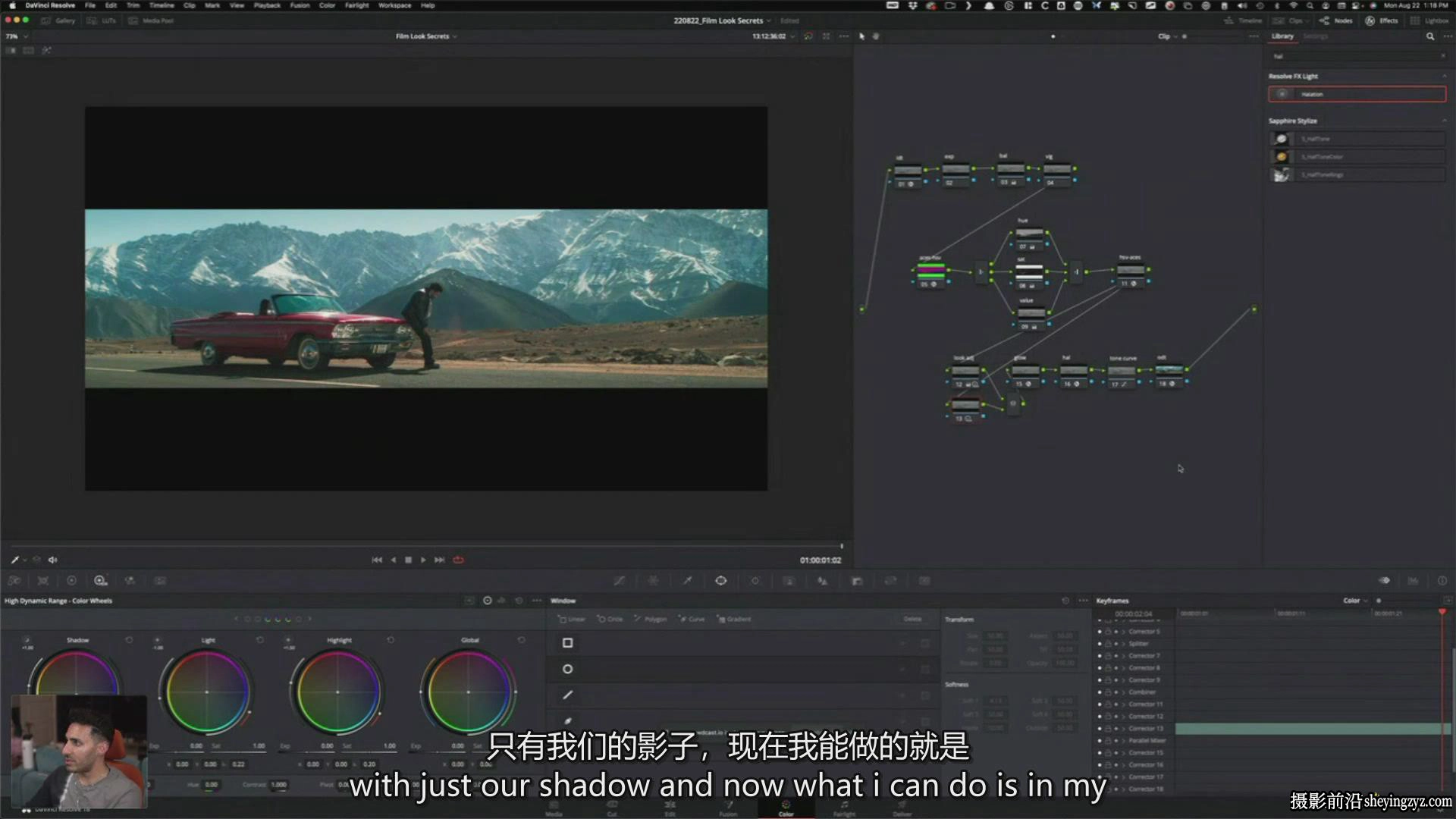Open the Apple menu
Viewport: 1456px width, 819px height.
coord(12,5)
